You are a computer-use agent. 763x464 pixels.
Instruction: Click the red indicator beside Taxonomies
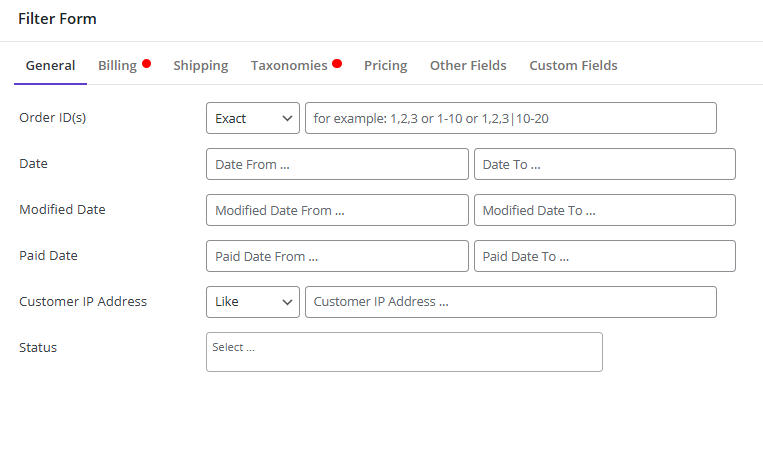point(337,64)
